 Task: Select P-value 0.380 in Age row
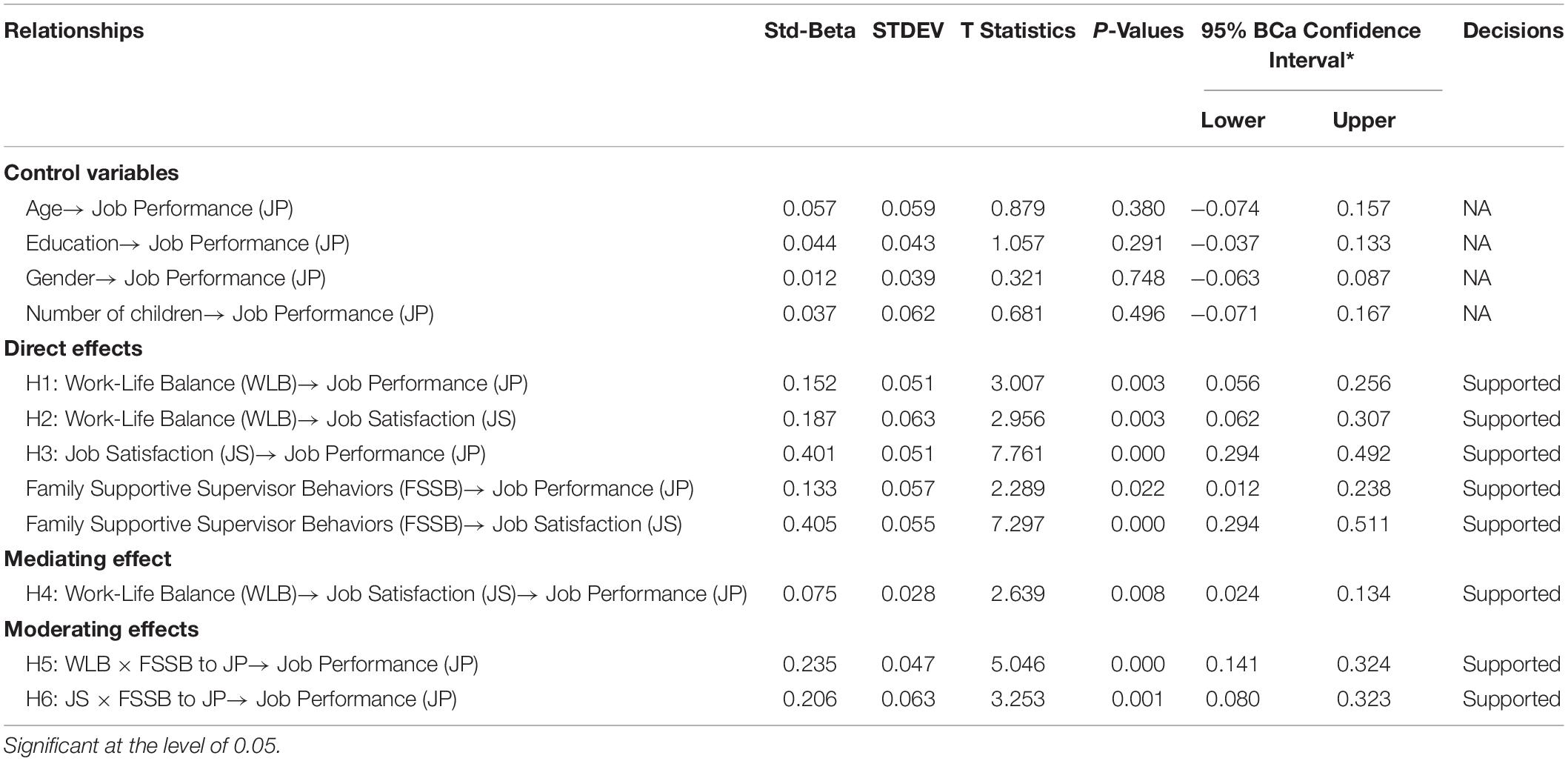pos(1138,209)
